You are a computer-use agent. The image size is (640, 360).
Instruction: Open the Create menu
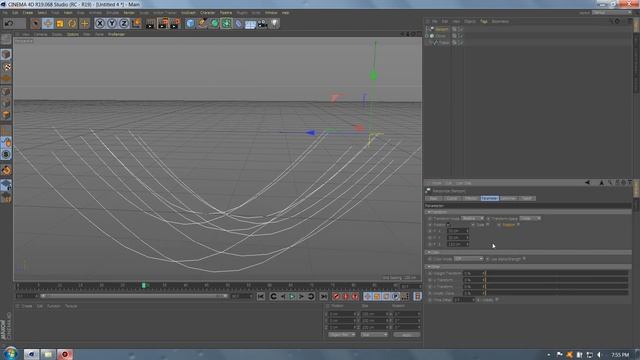click(28, 13)
